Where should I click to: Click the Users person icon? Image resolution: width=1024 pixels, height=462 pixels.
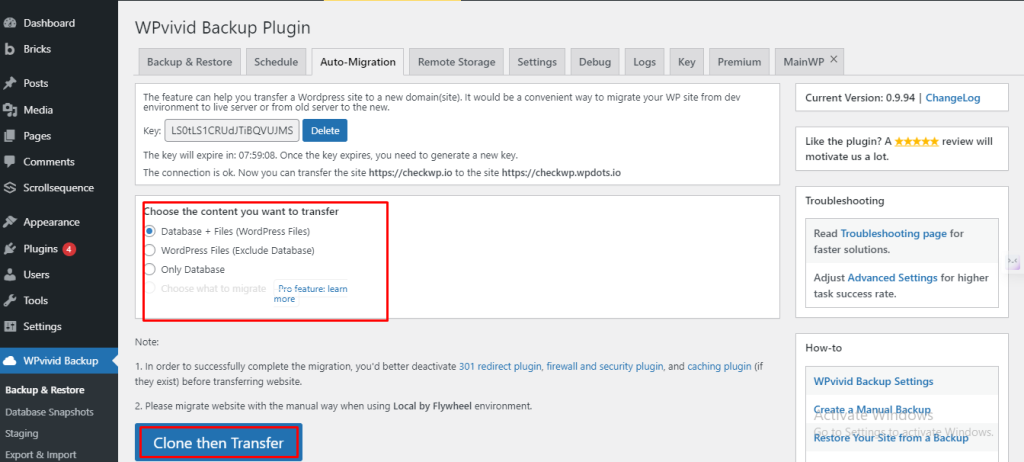click(10, 274)
